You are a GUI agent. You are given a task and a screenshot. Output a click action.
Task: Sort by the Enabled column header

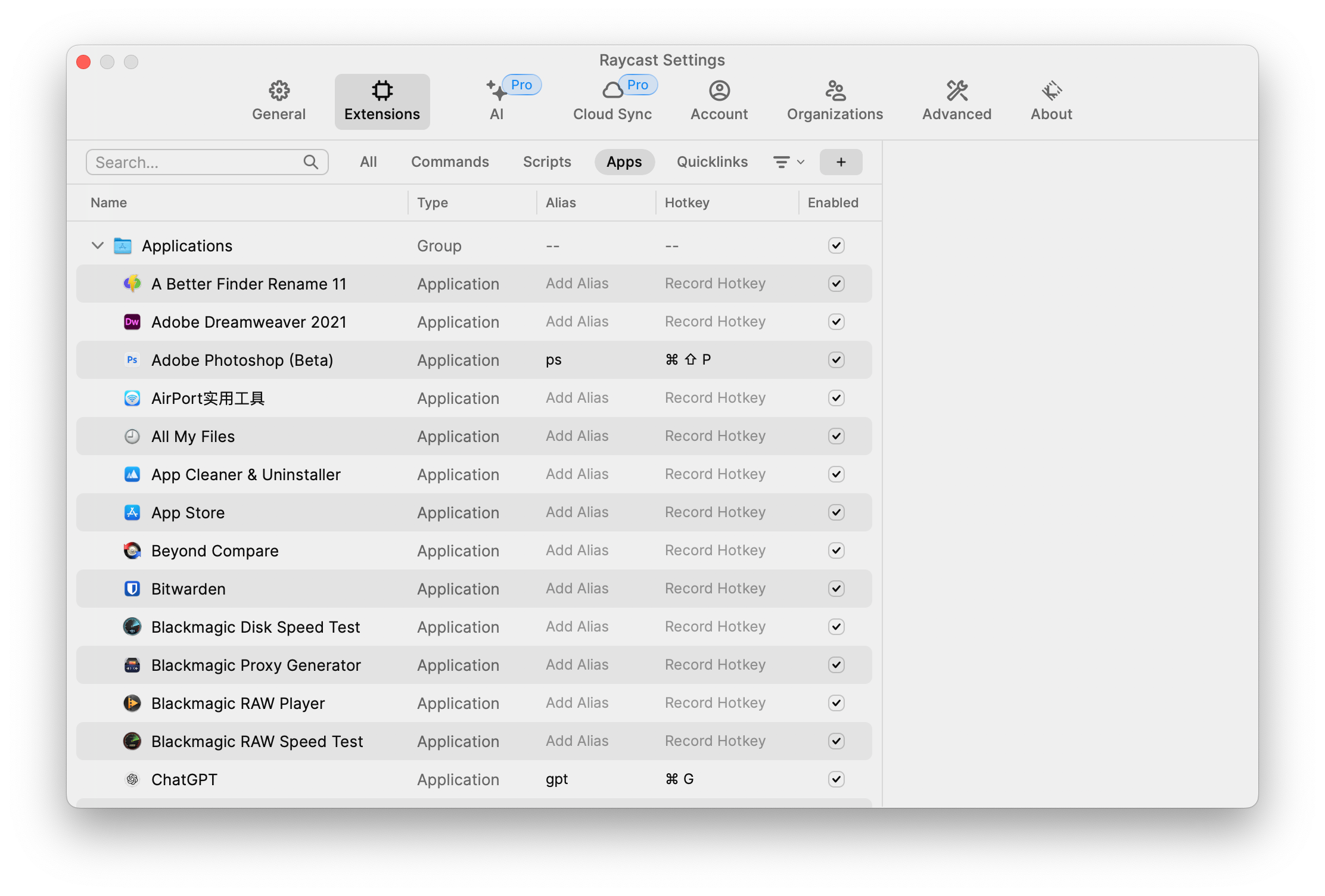coord(833,203)
